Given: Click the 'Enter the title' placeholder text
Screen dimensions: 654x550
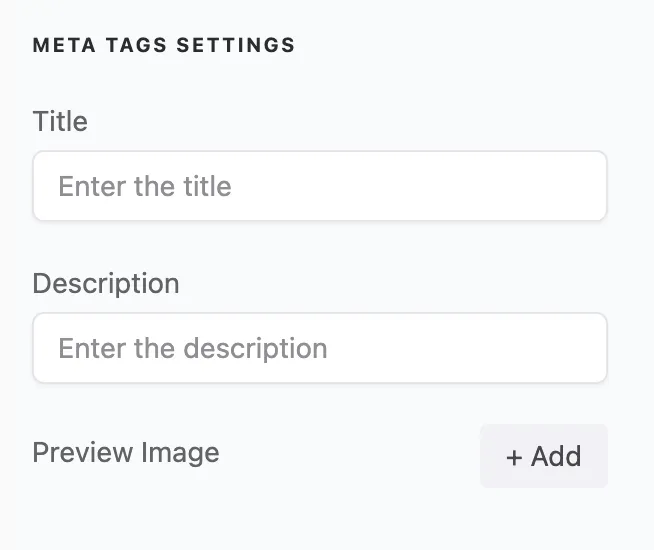Looking at the screenshot, I should coord(145,186).
